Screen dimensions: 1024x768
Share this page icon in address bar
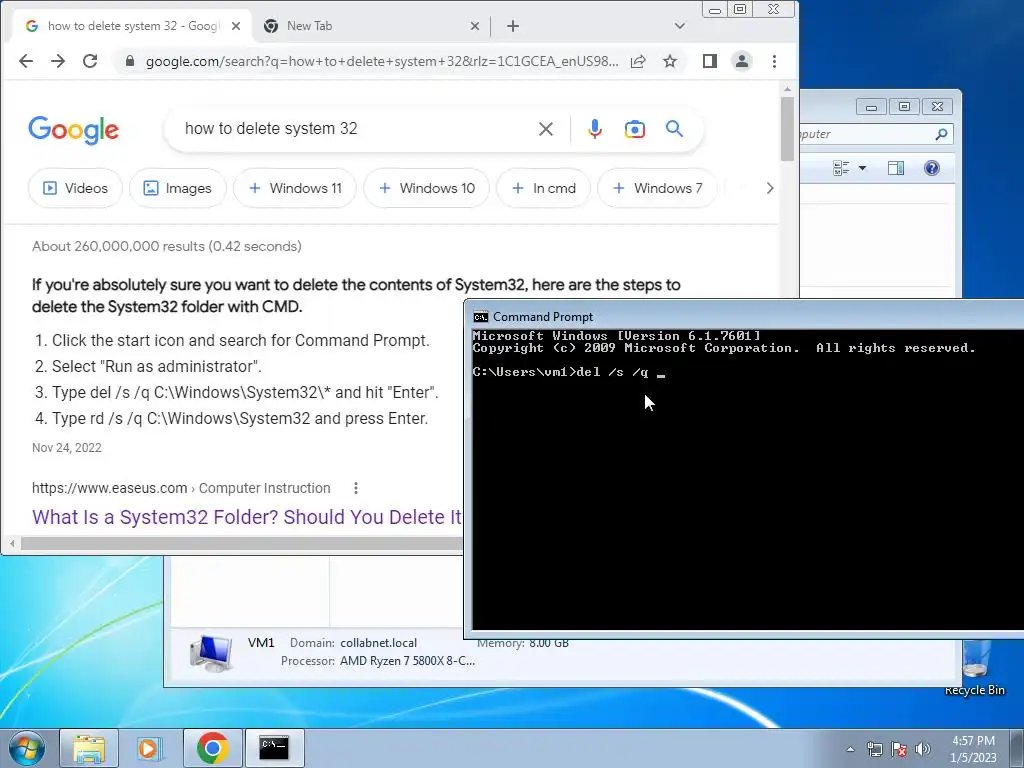click(638, 61)
